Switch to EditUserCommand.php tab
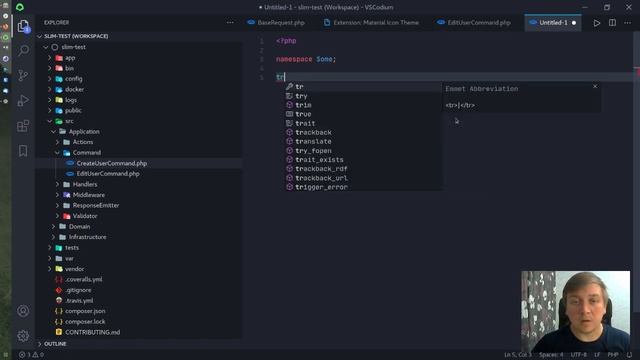 (473, 22)
